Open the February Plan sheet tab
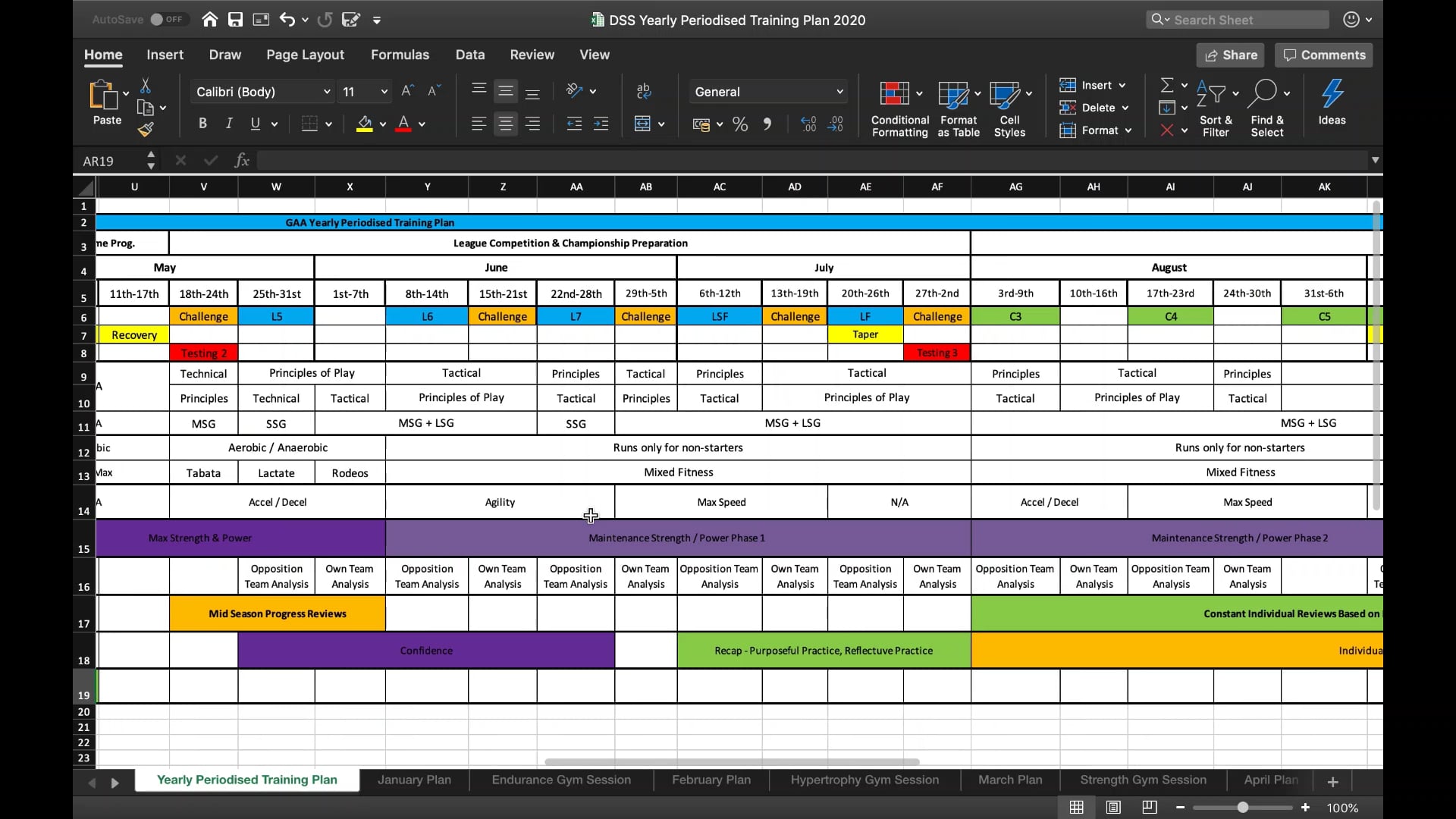Image resolution: width=1456 pixels, height=819 pixels. [711, 780]
